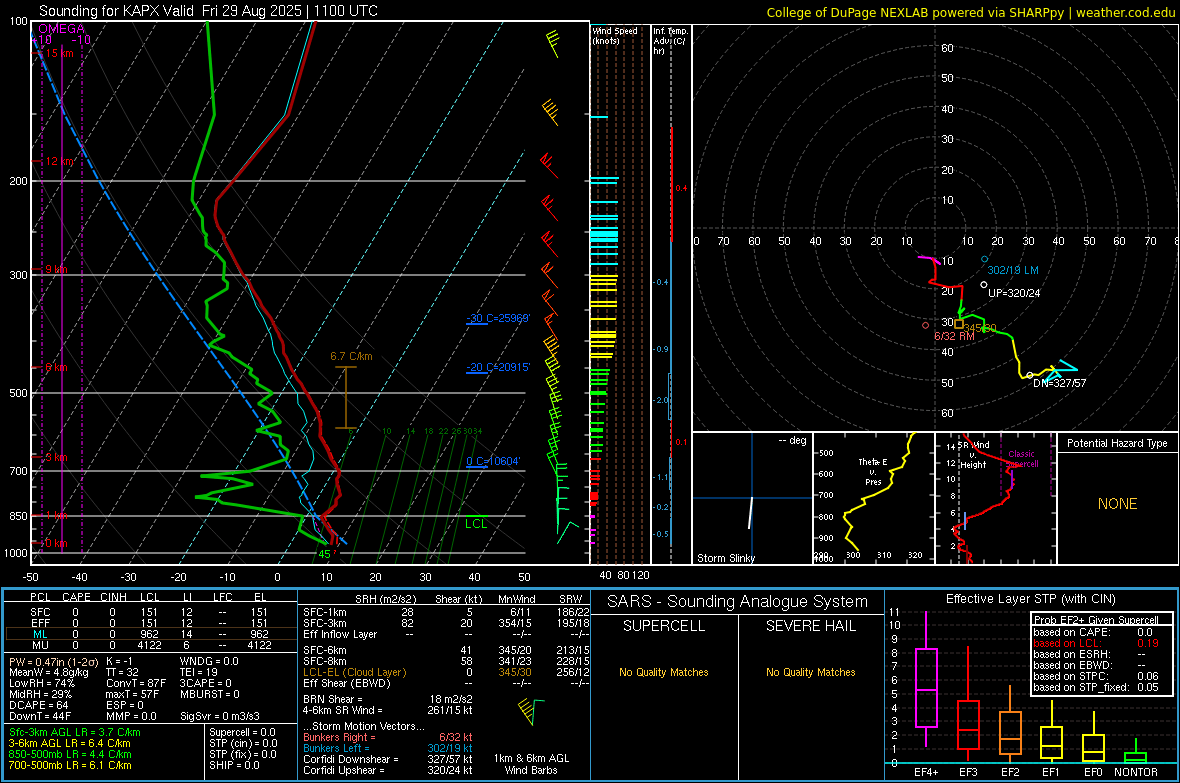Click the DN=327/57 hodograph label
The width and height of the screenshot is (1180, 783).
click(1060, 383)
